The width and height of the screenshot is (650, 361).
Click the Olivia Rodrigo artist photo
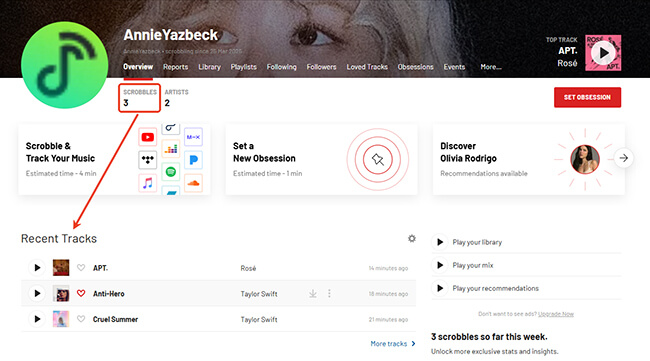[x=585, y=159]
